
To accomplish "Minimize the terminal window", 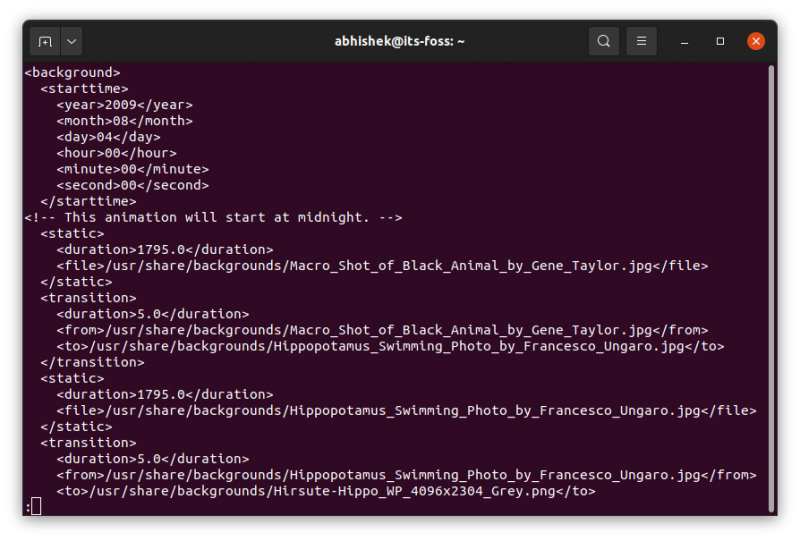I will point(684,41).
